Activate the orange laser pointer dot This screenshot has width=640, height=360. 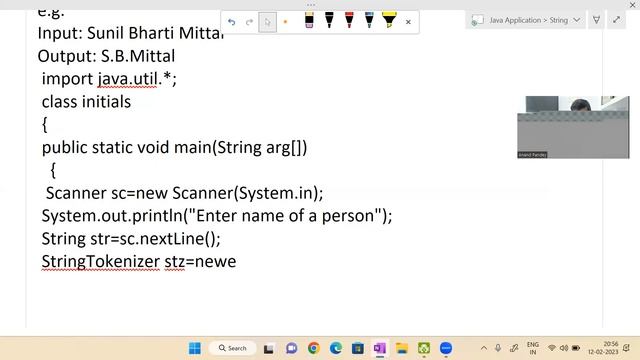[285, 22]
